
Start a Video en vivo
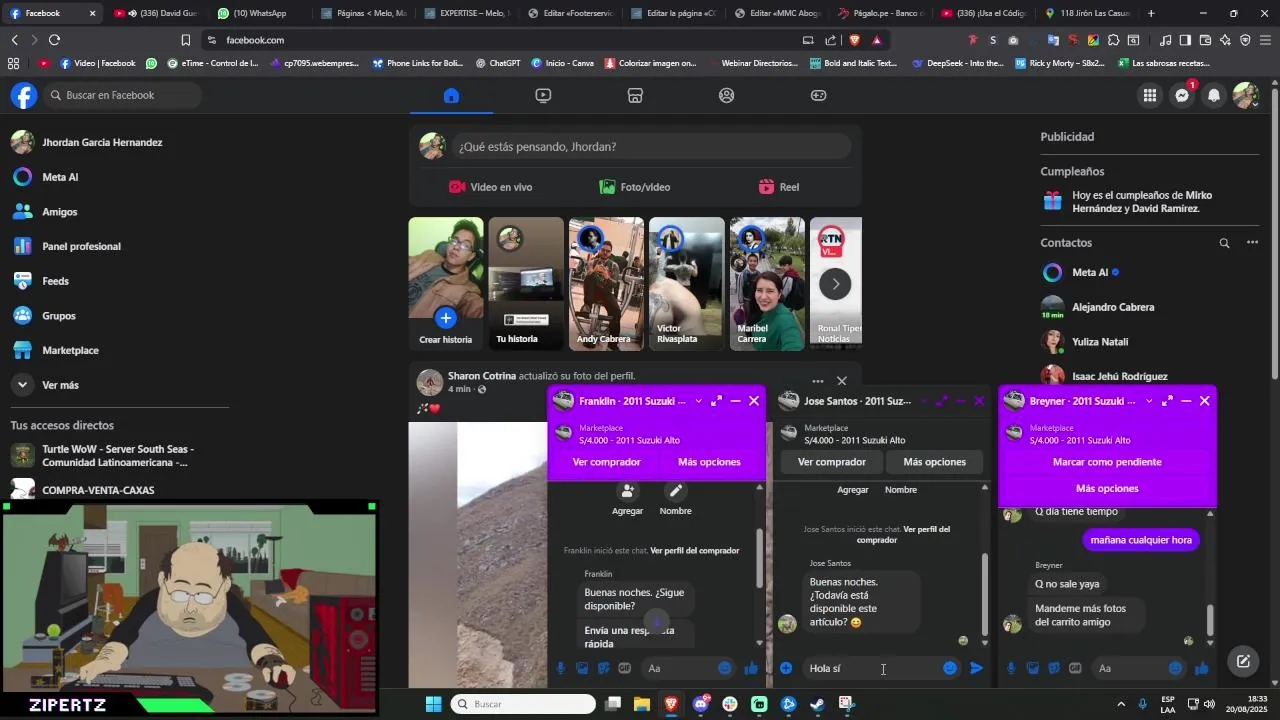[x=490, y=187]
